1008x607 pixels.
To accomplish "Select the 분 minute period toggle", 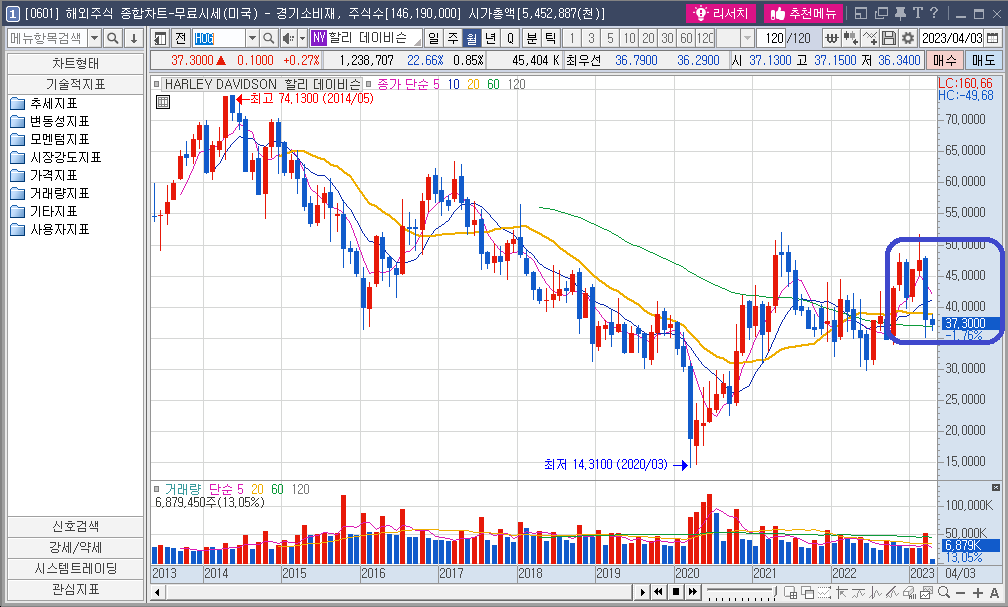I will pos(532,39).
